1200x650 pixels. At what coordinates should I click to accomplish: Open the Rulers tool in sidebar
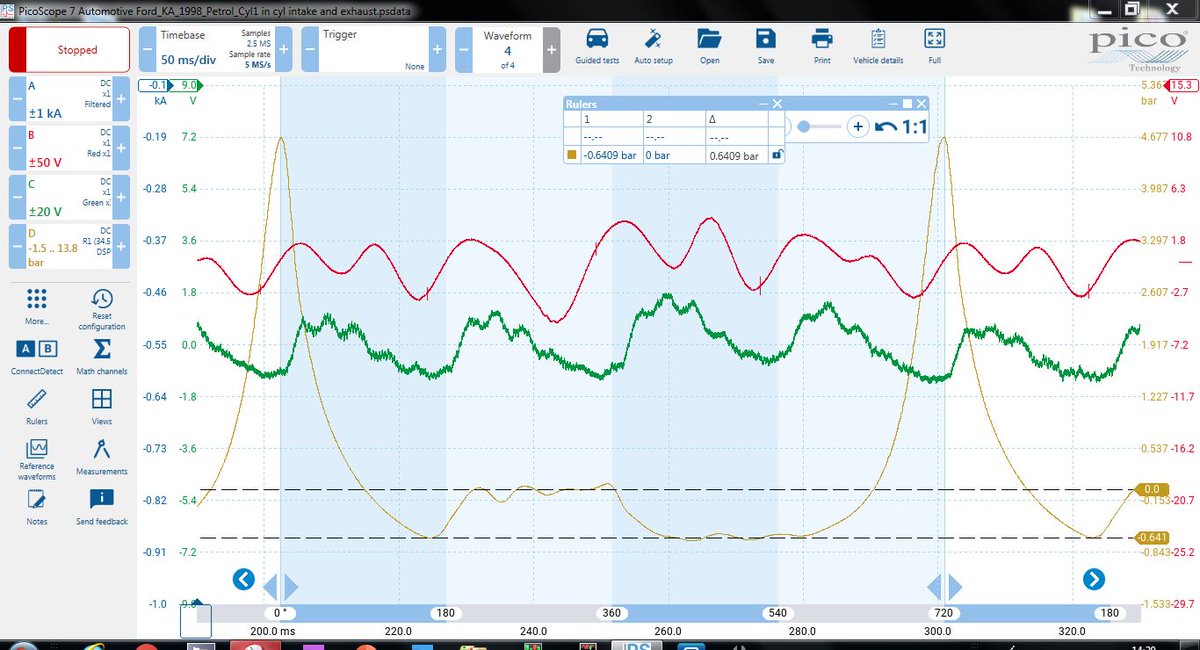(x=37, y=400)
